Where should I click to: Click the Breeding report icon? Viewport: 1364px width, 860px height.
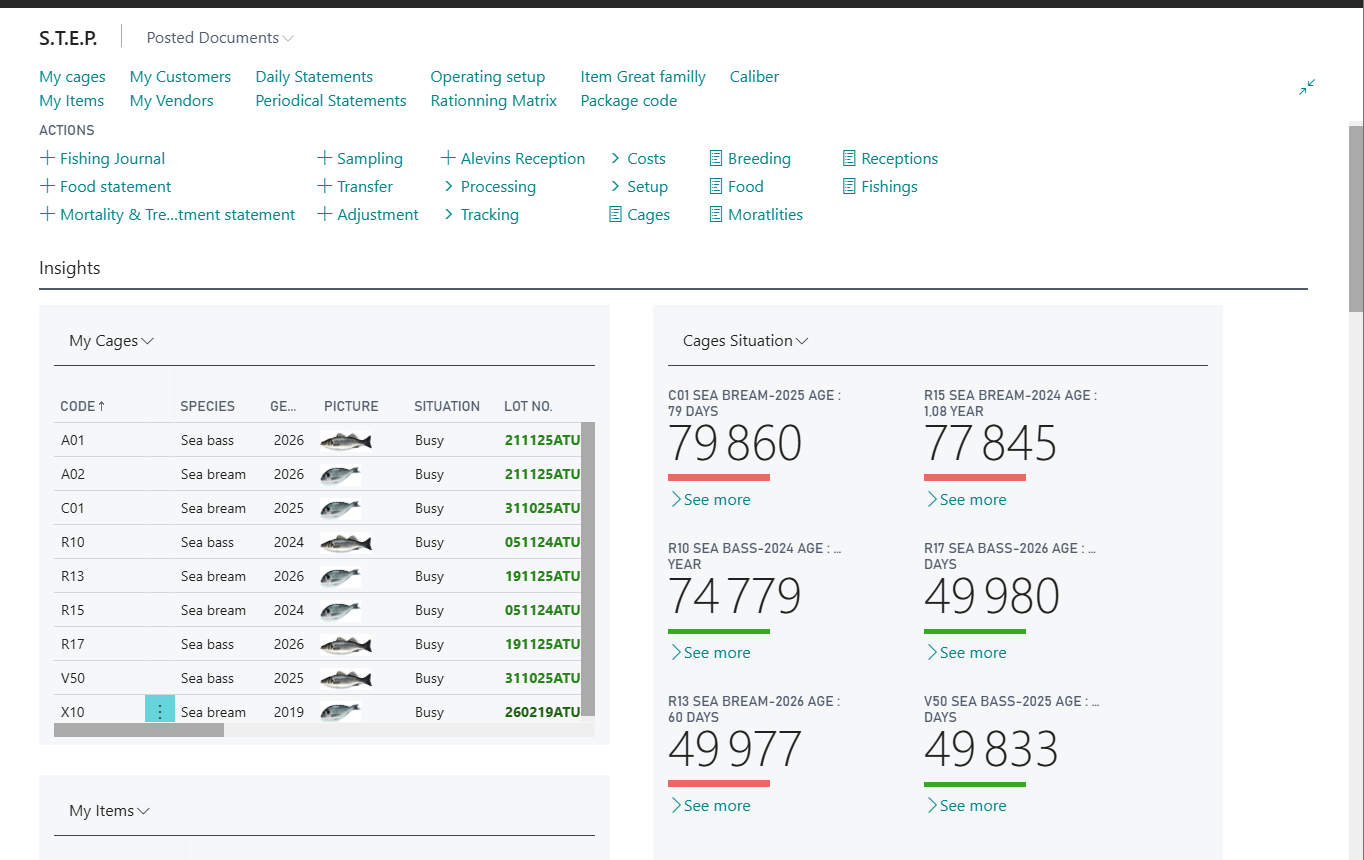coord(716,158)
